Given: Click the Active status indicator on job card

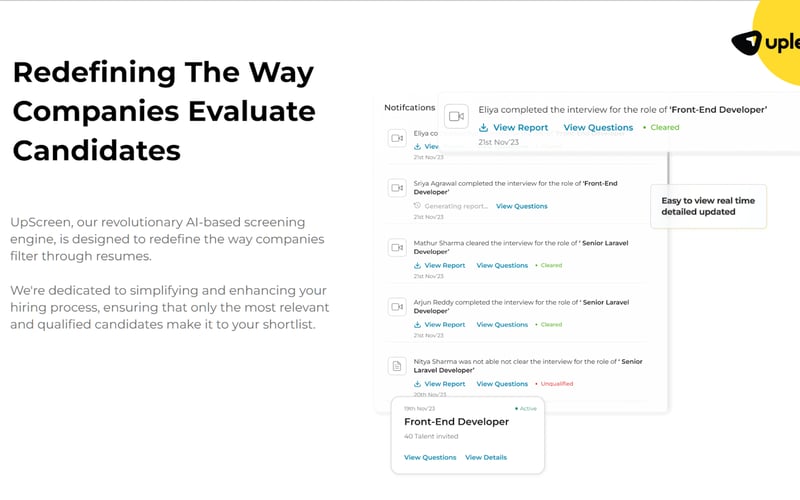Looking at the screenshot, I should [526, 409].
